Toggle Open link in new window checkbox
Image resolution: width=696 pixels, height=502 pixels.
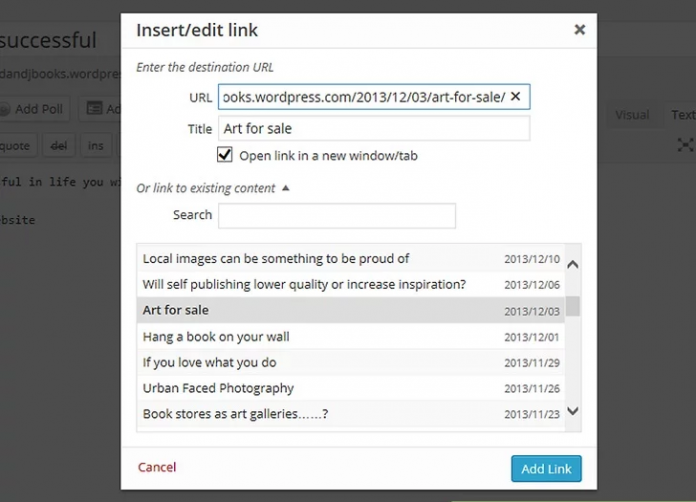point(225,155)
